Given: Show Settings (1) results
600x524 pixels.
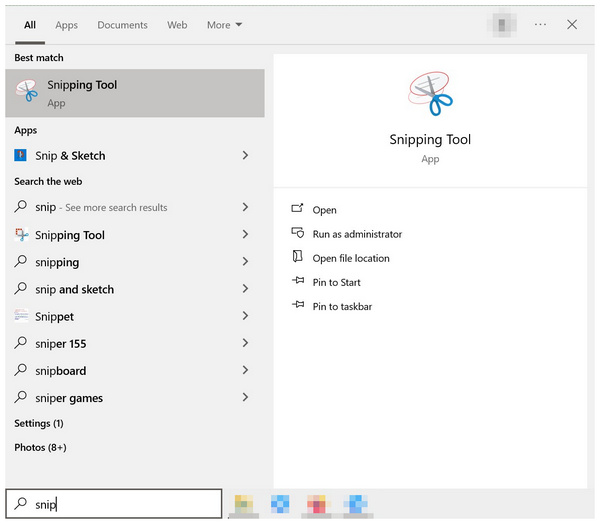Looking at the screenshot, I should coord(39,423).
